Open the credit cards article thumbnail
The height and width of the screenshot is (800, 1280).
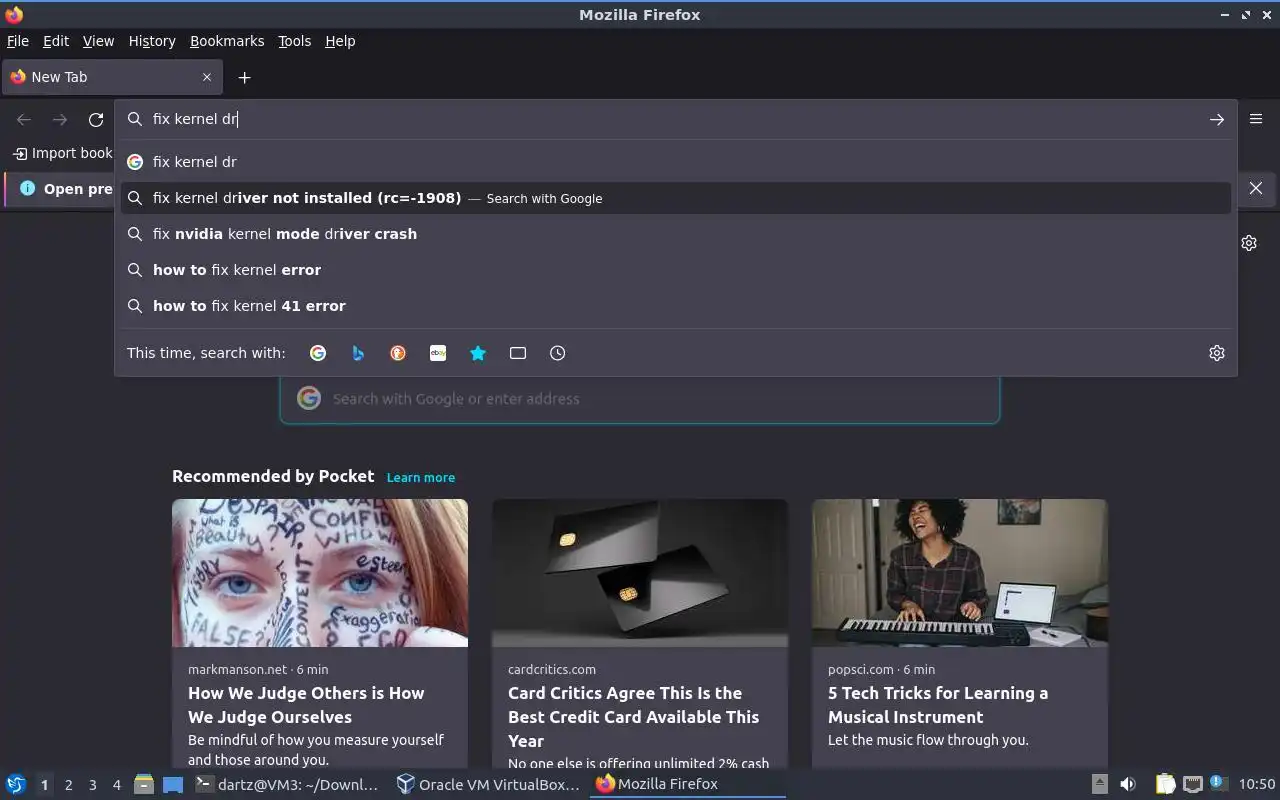pos(640,573)
